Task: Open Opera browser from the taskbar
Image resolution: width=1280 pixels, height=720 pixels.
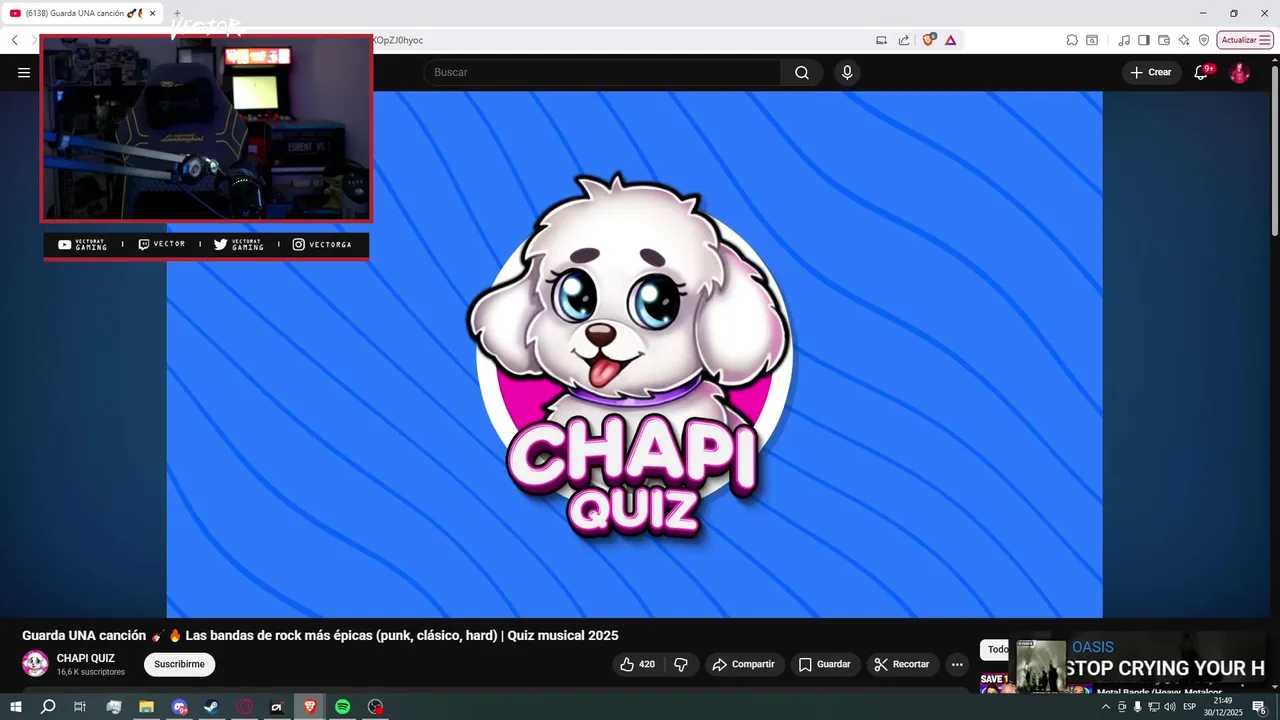Action: pyautogui.click(x=244, y=707)
